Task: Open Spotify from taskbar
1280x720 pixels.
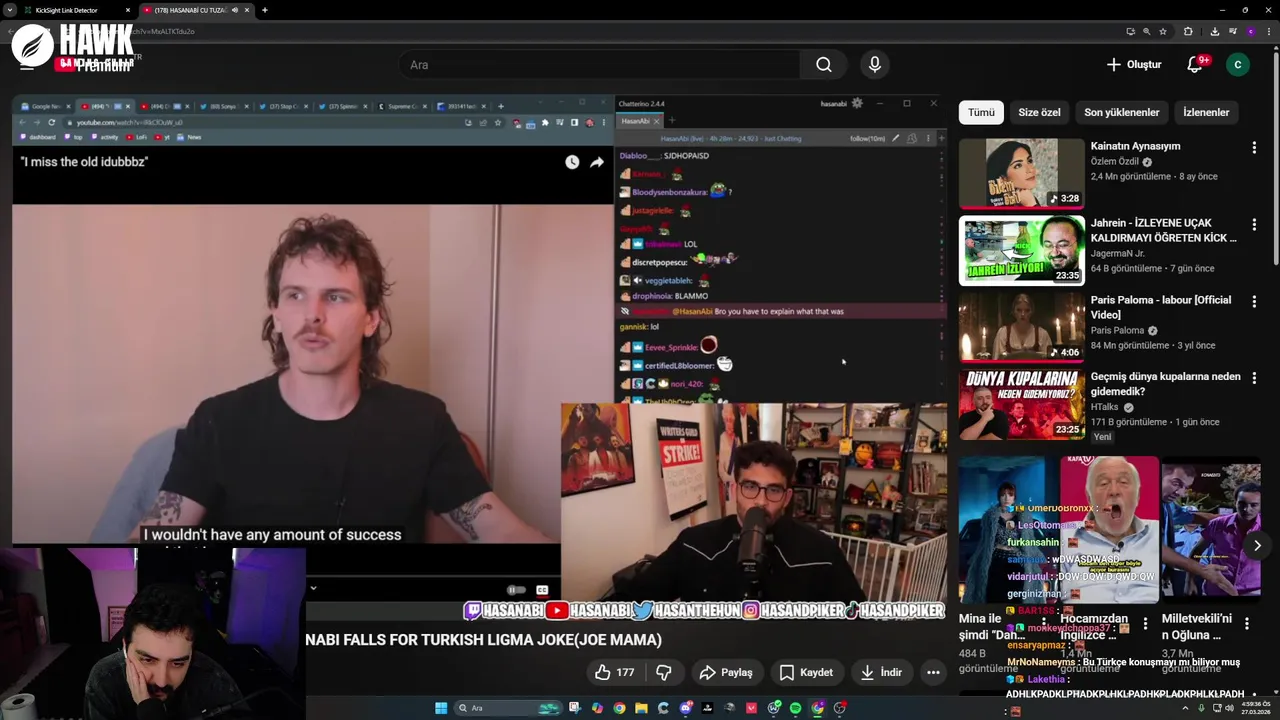Action: 795,708
